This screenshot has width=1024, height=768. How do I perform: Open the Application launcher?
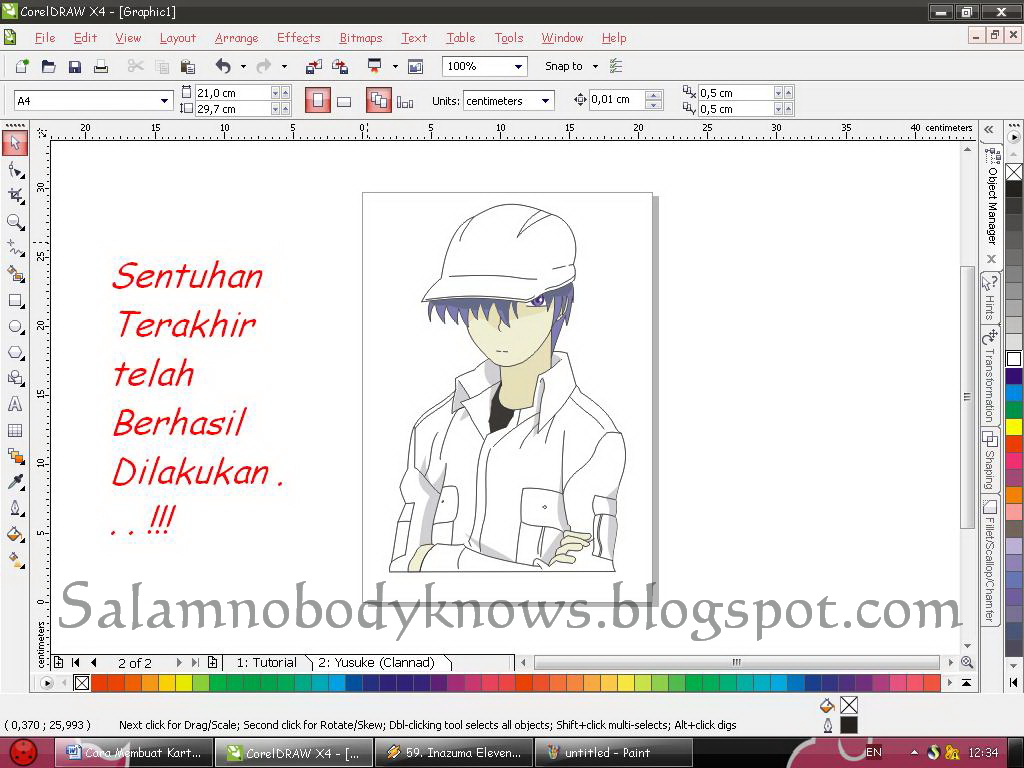click(x=375, y=66)
